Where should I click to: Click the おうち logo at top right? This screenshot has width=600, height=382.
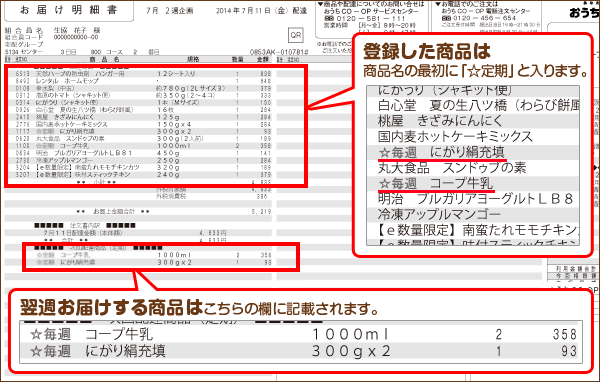[584, 13]
